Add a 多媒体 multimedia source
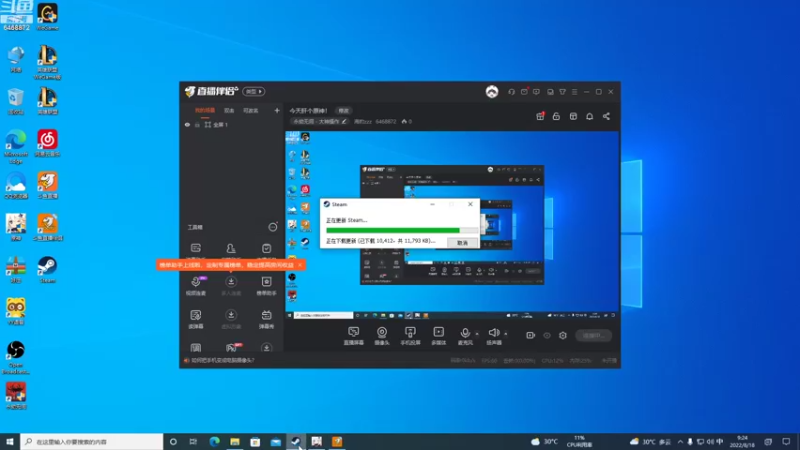This screenshot has width=800, height=450. point(439,336)
